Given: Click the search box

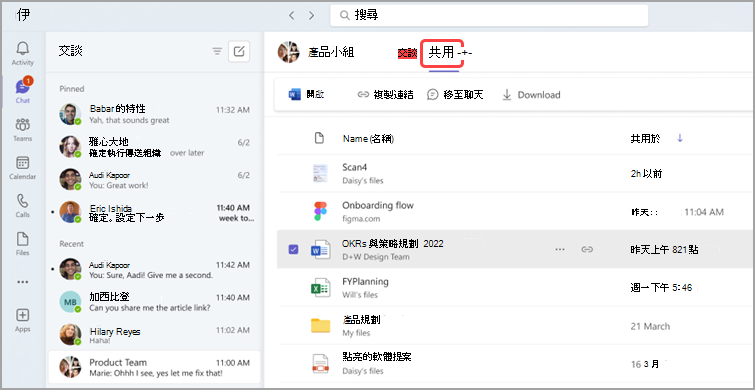Looking at the screenshot, I should (489, 15).
